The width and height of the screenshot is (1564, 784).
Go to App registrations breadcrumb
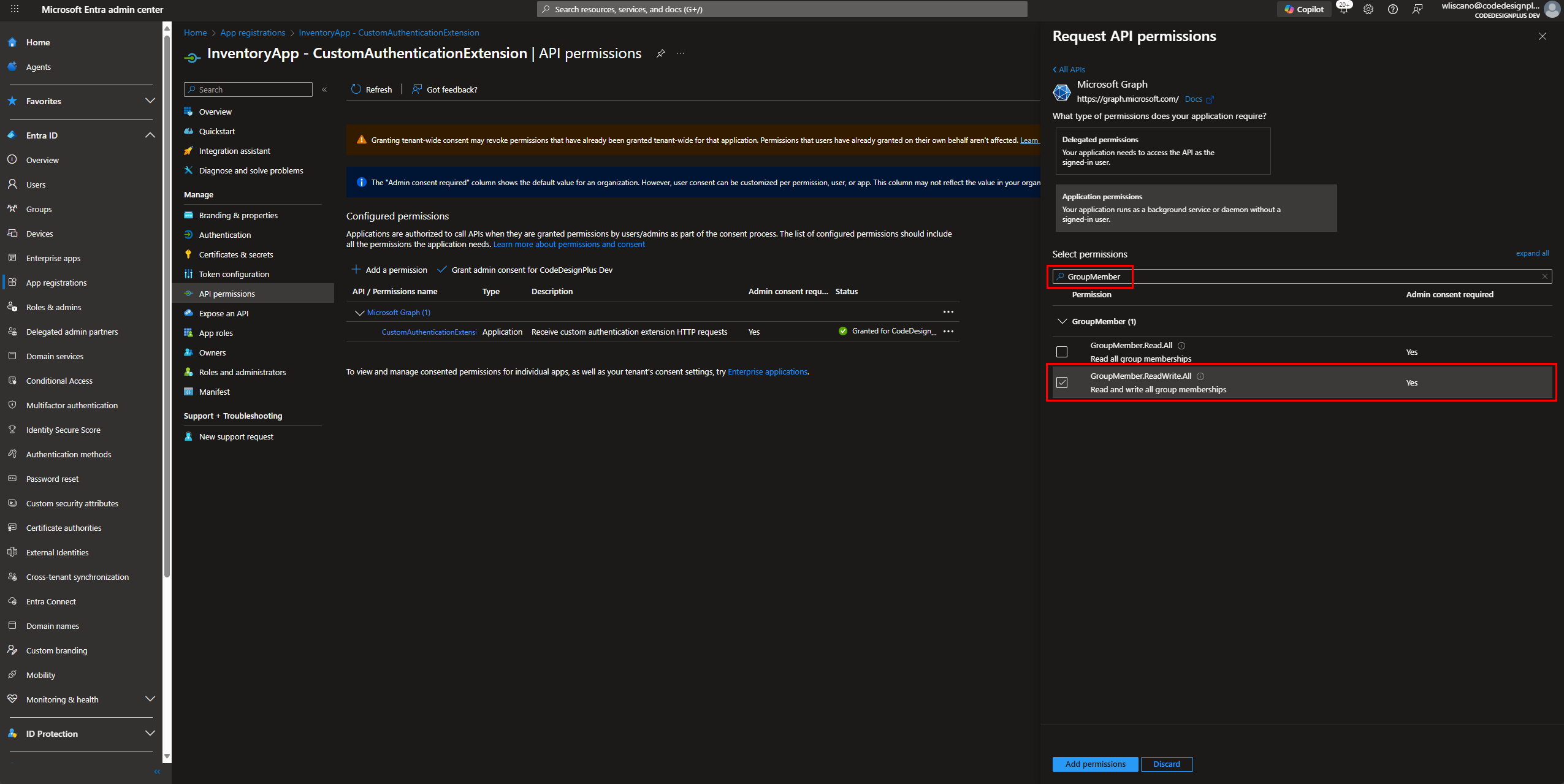pos(253,32)
